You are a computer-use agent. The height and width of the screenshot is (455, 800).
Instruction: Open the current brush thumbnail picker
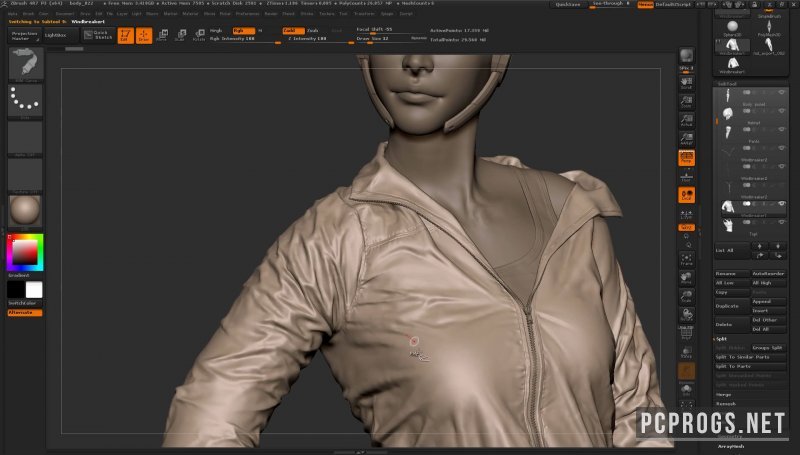[x=26, y=64]
